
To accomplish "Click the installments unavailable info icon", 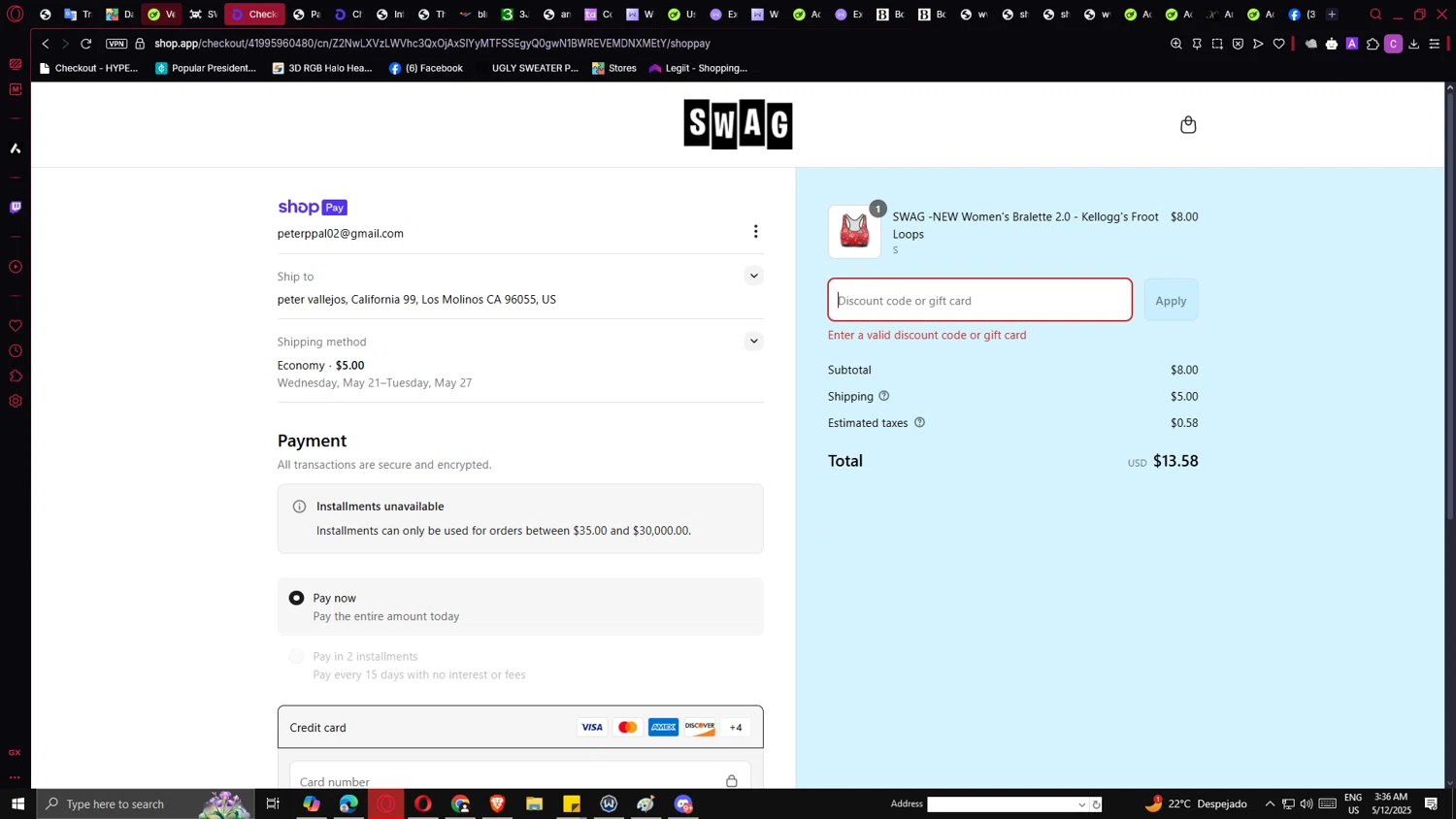I will click(299, 507).
